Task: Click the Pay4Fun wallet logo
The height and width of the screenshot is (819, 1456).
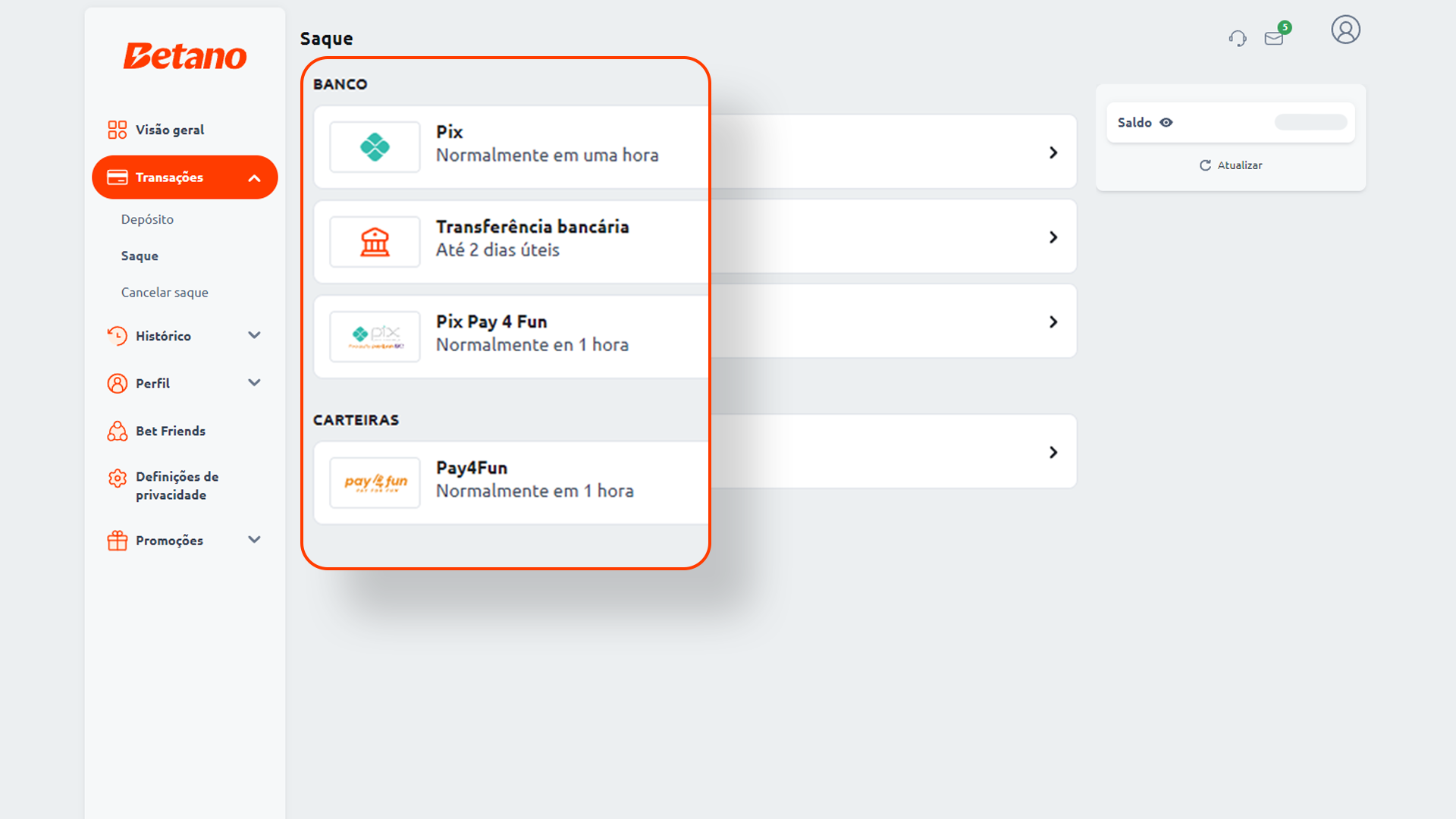Action: pos(375,482)
